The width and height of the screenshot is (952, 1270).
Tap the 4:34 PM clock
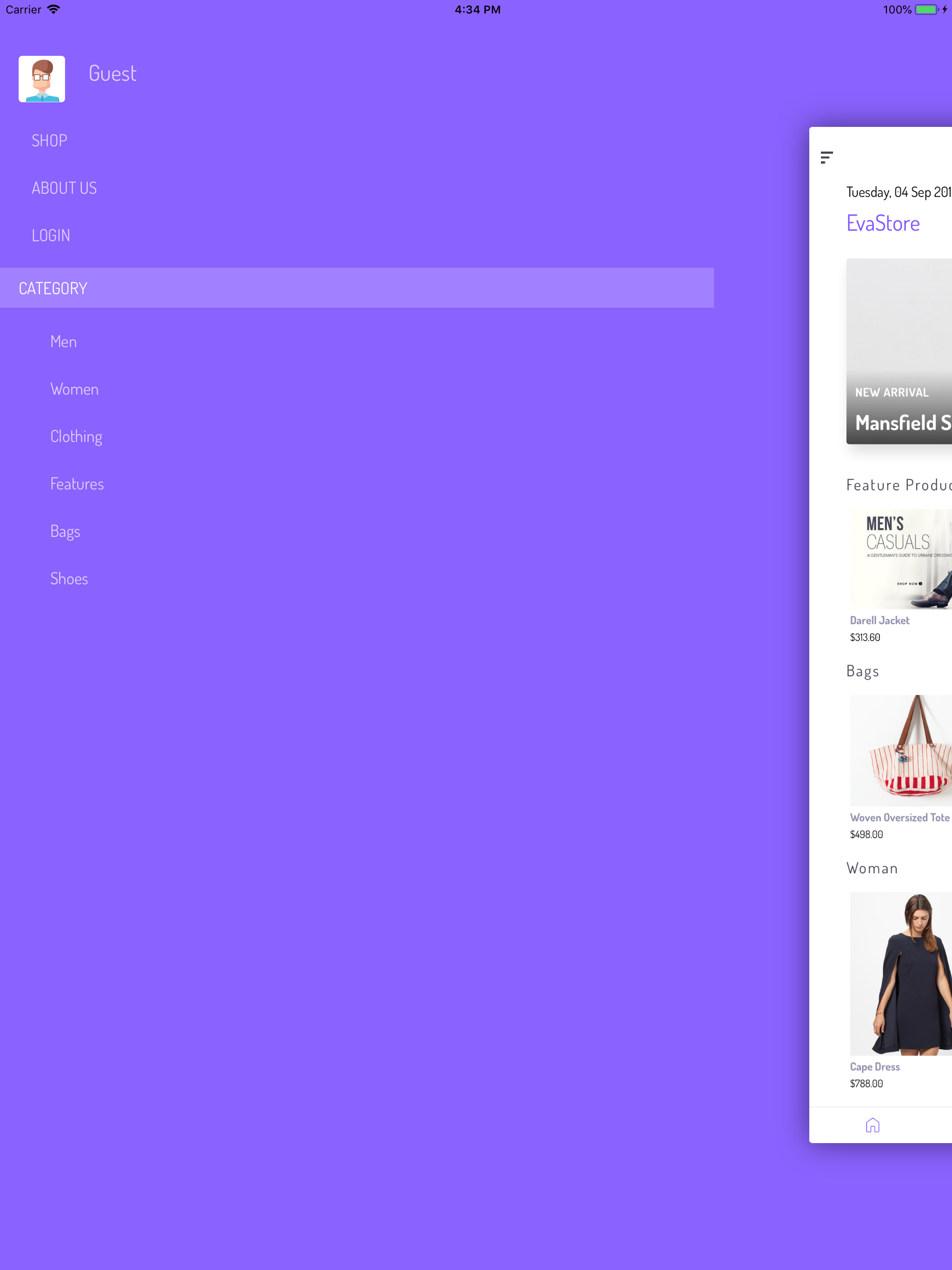(x=477, y=9)
